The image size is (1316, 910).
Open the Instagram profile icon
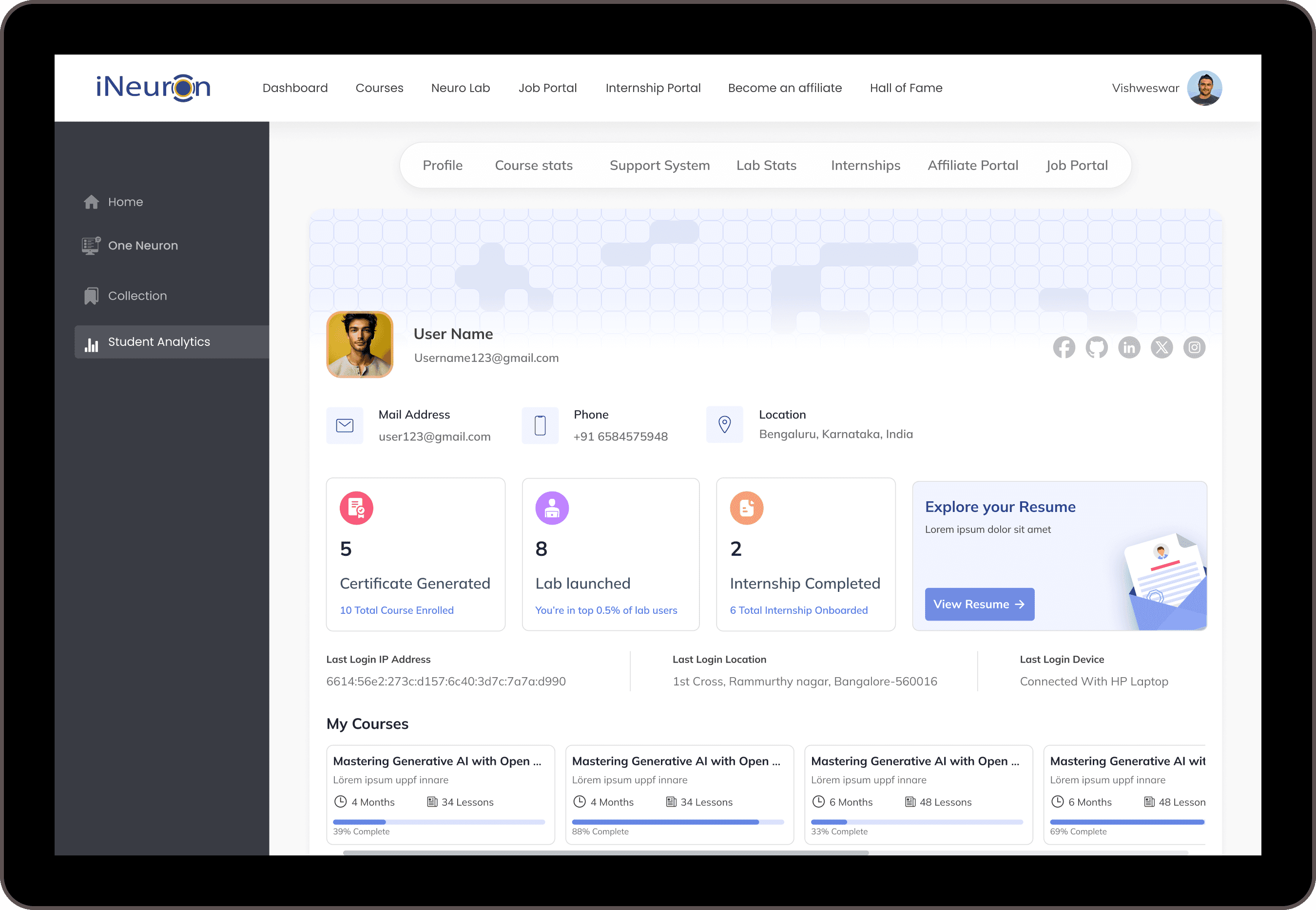pos(1194,347)
